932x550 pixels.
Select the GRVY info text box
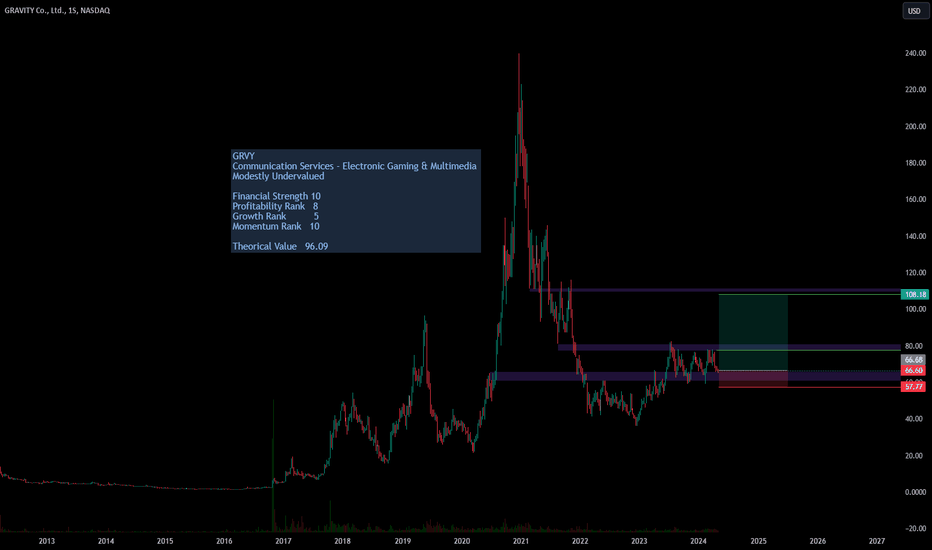(x=355, y=201)
